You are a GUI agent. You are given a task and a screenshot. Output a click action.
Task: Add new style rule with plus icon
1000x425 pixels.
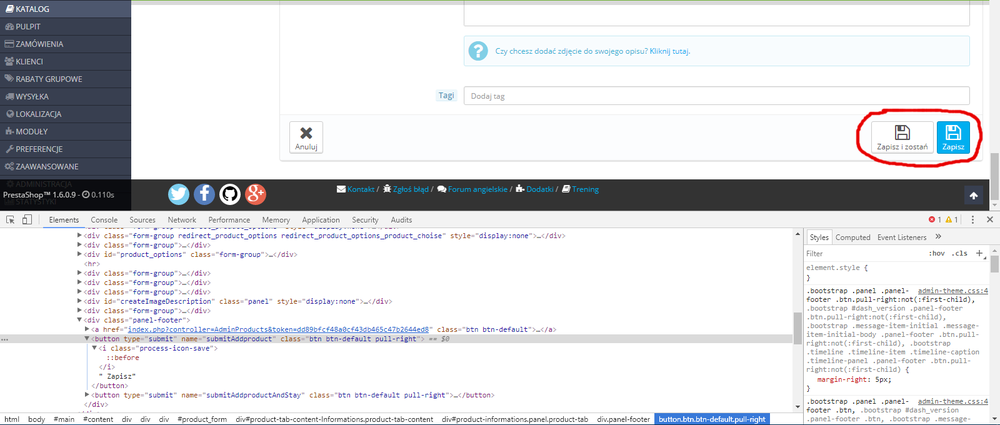[x=979, y=254]
